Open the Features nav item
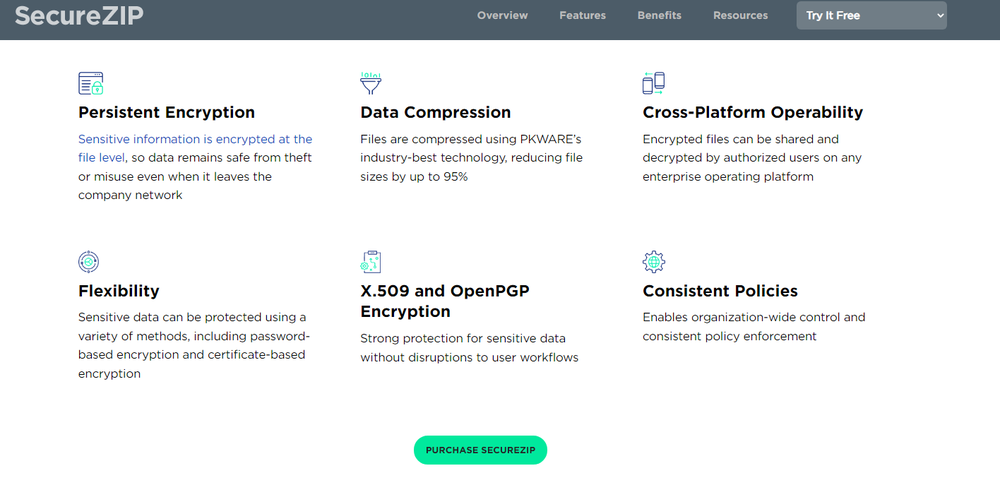Viewport: 1000px width, 487px height. tap(583, 15)
